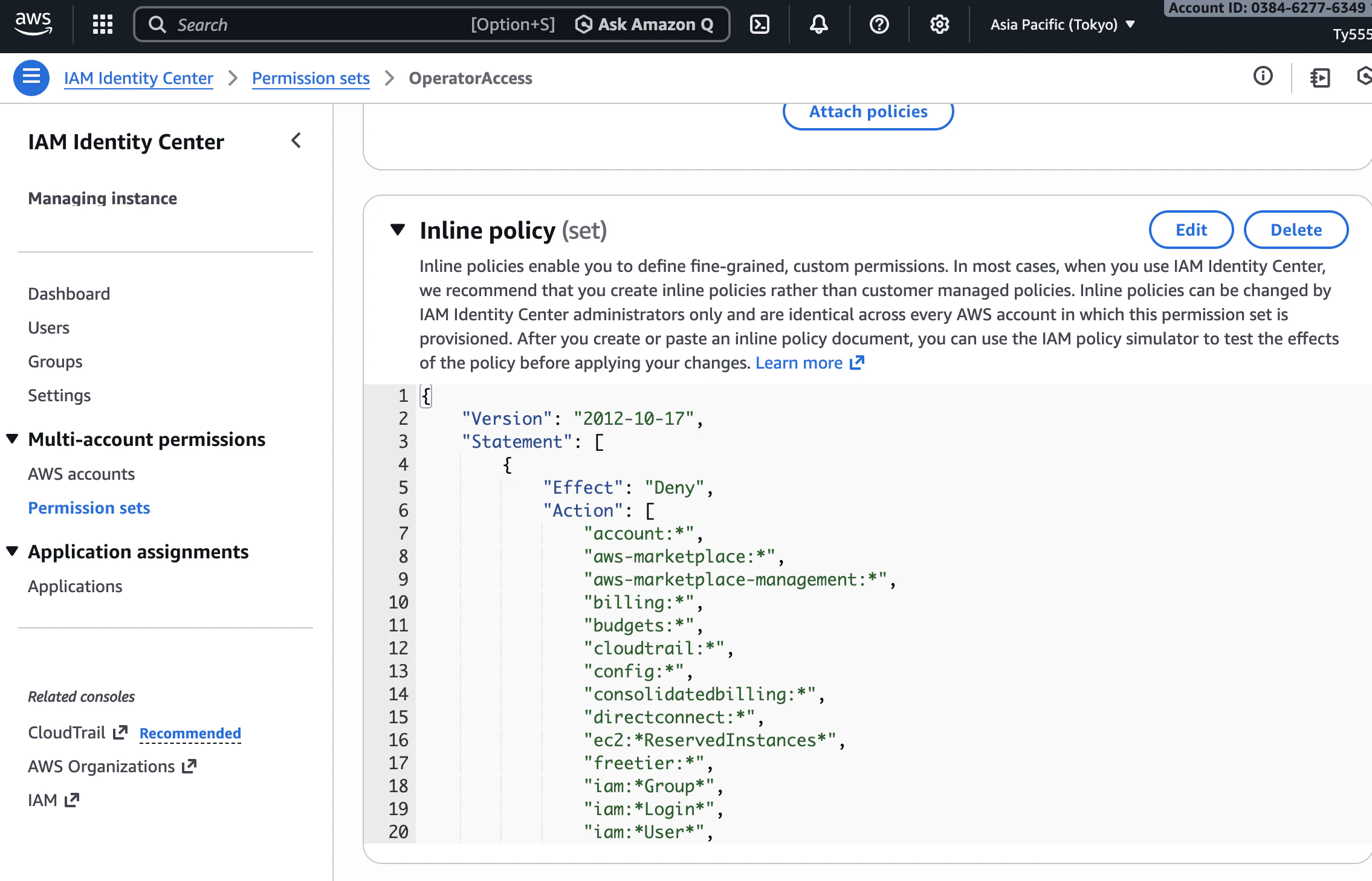Open Dashboard in the sidebar

69,294
